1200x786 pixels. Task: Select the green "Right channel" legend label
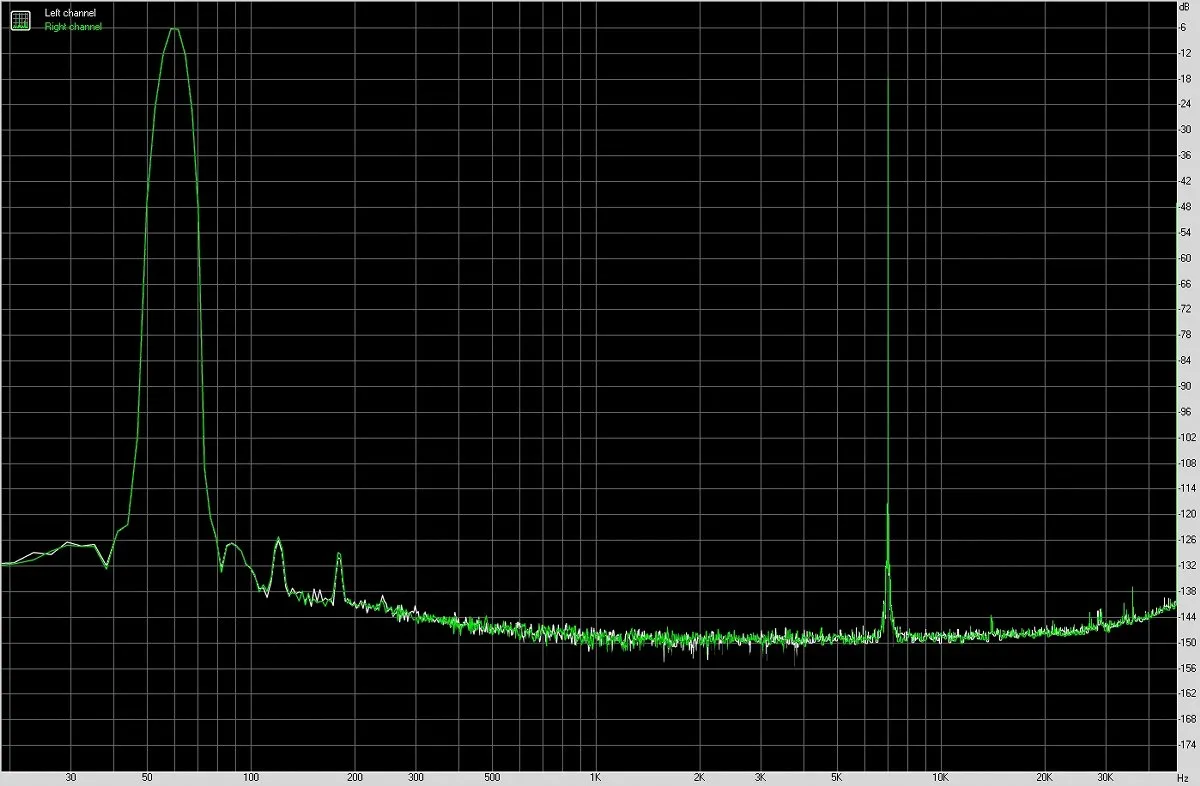pos(72,27)
